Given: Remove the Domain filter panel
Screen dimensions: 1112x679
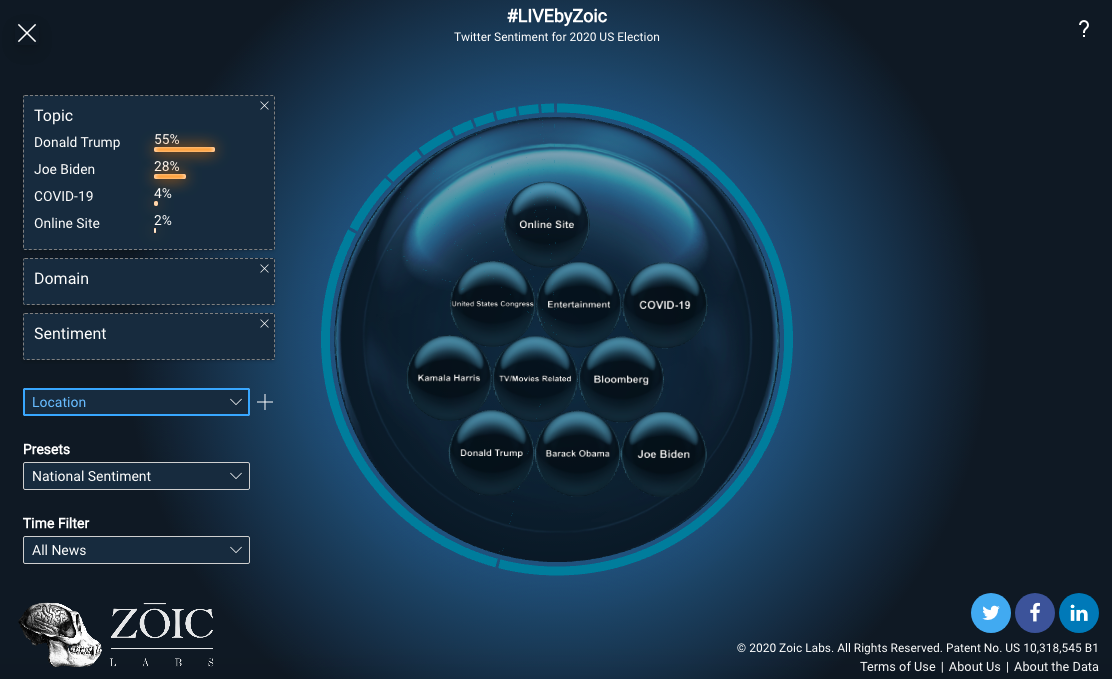Looking at the screenshot, I should pyautogui.click(x=264, y=269).
